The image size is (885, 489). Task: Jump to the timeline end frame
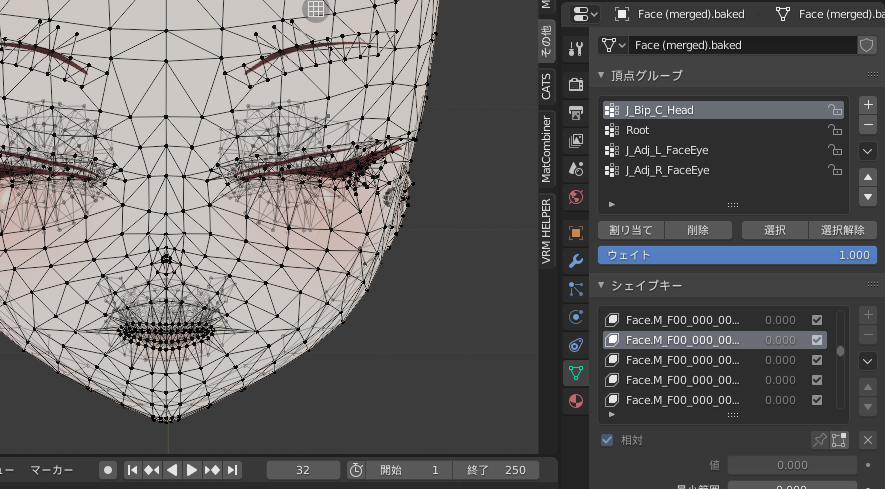pos(232,470)
